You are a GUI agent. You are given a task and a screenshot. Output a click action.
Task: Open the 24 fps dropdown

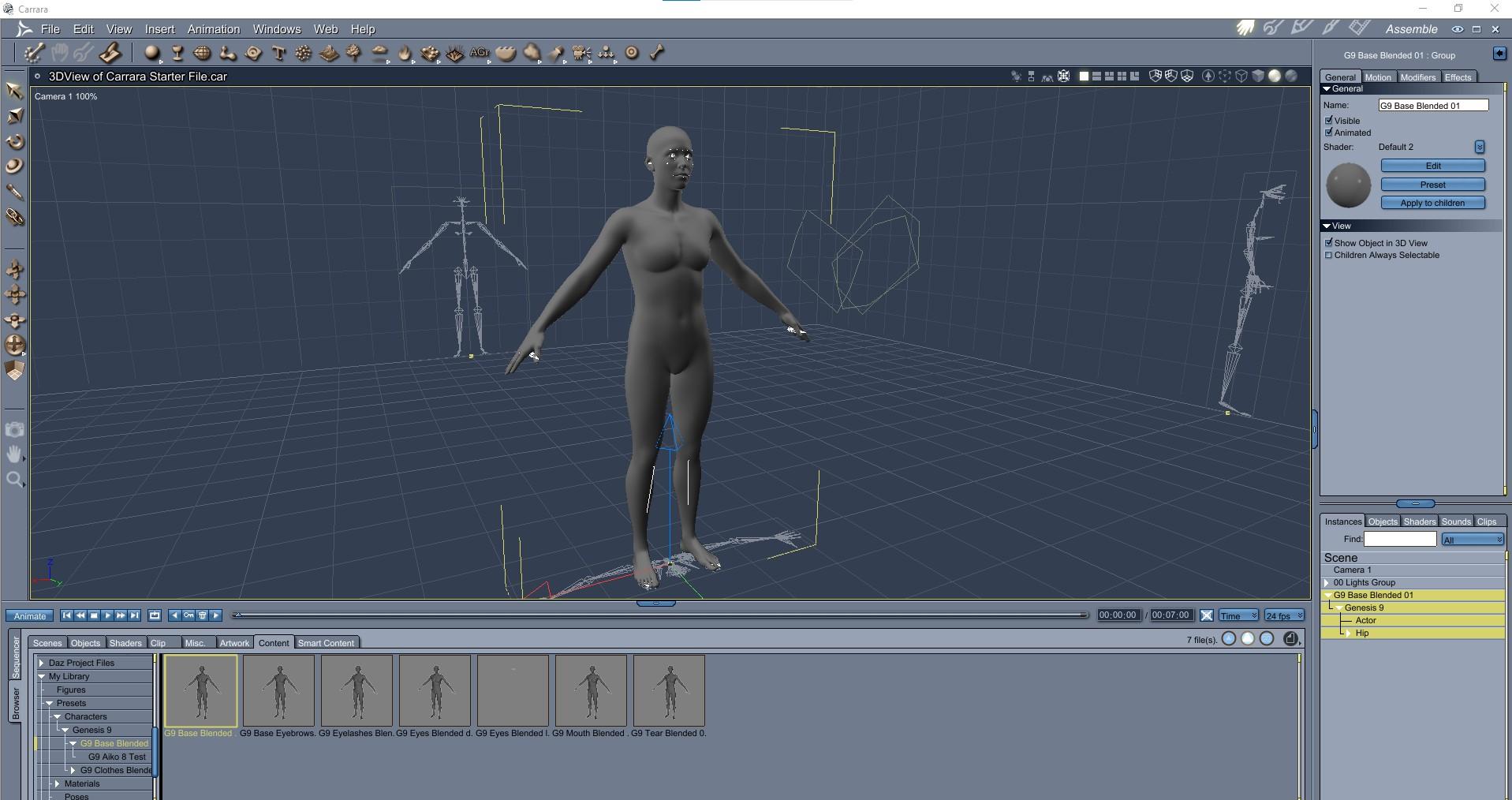[1284, 615]
